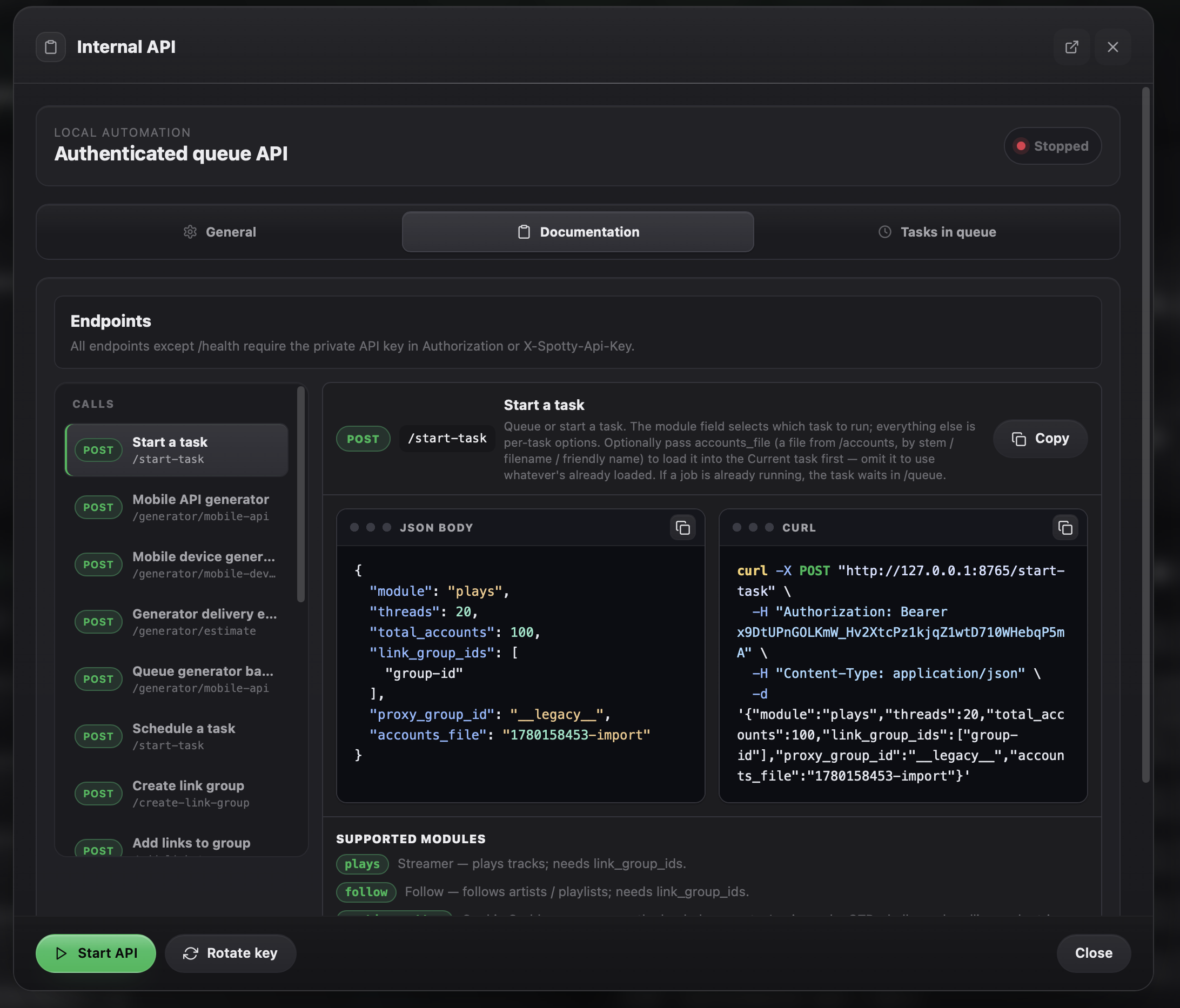Screen dimensions: 1180x1008
Task: Select the Schedule a task call
Action: [177, 736]
